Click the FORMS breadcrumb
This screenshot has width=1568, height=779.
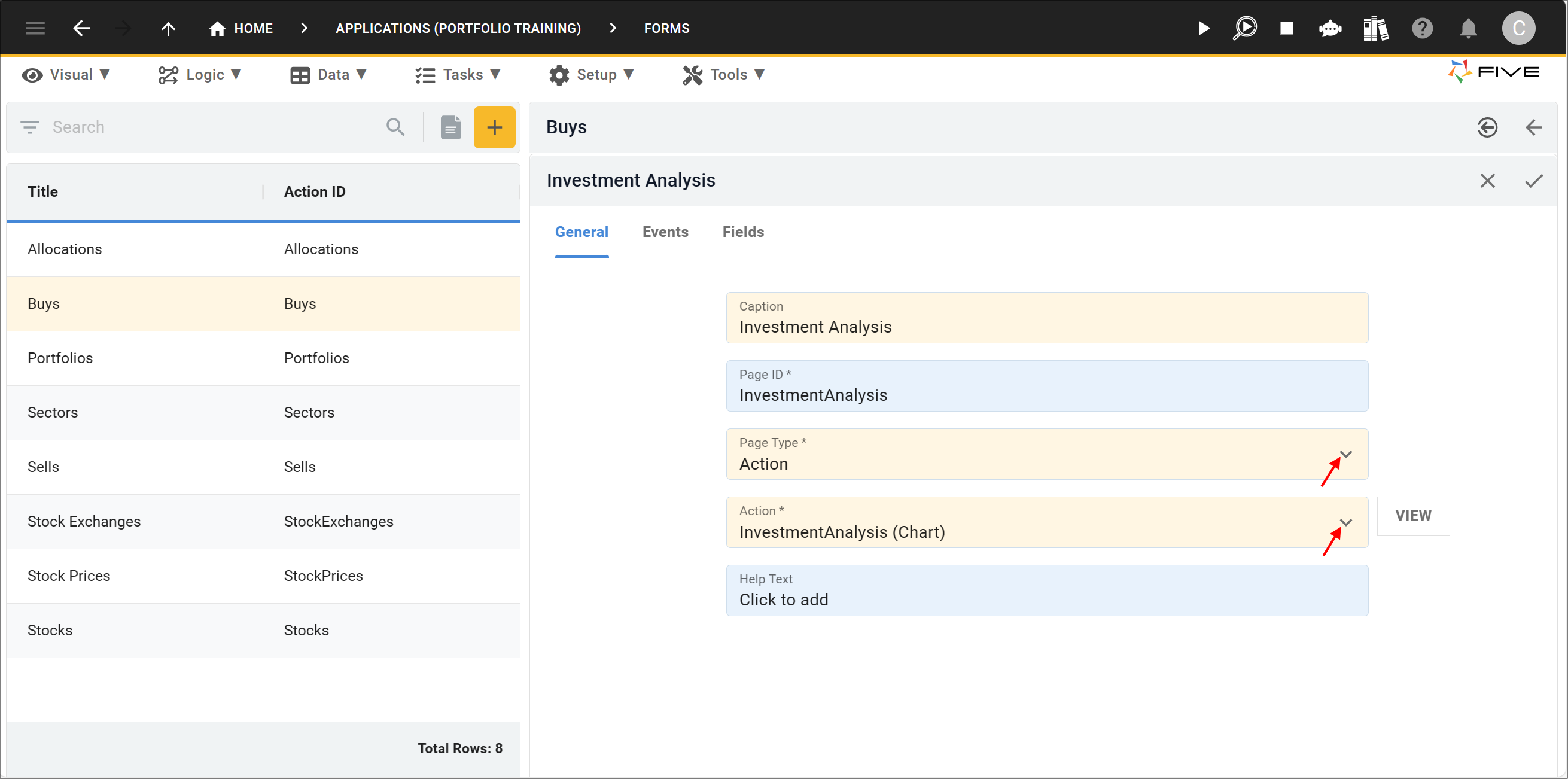point(666,28)
